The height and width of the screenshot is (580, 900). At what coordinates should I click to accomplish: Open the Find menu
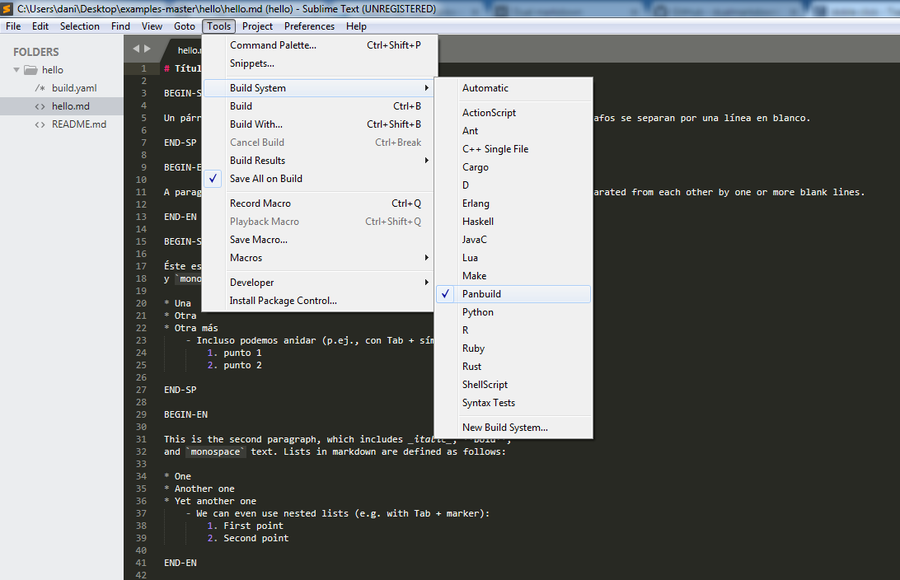[x=121, y=26]
